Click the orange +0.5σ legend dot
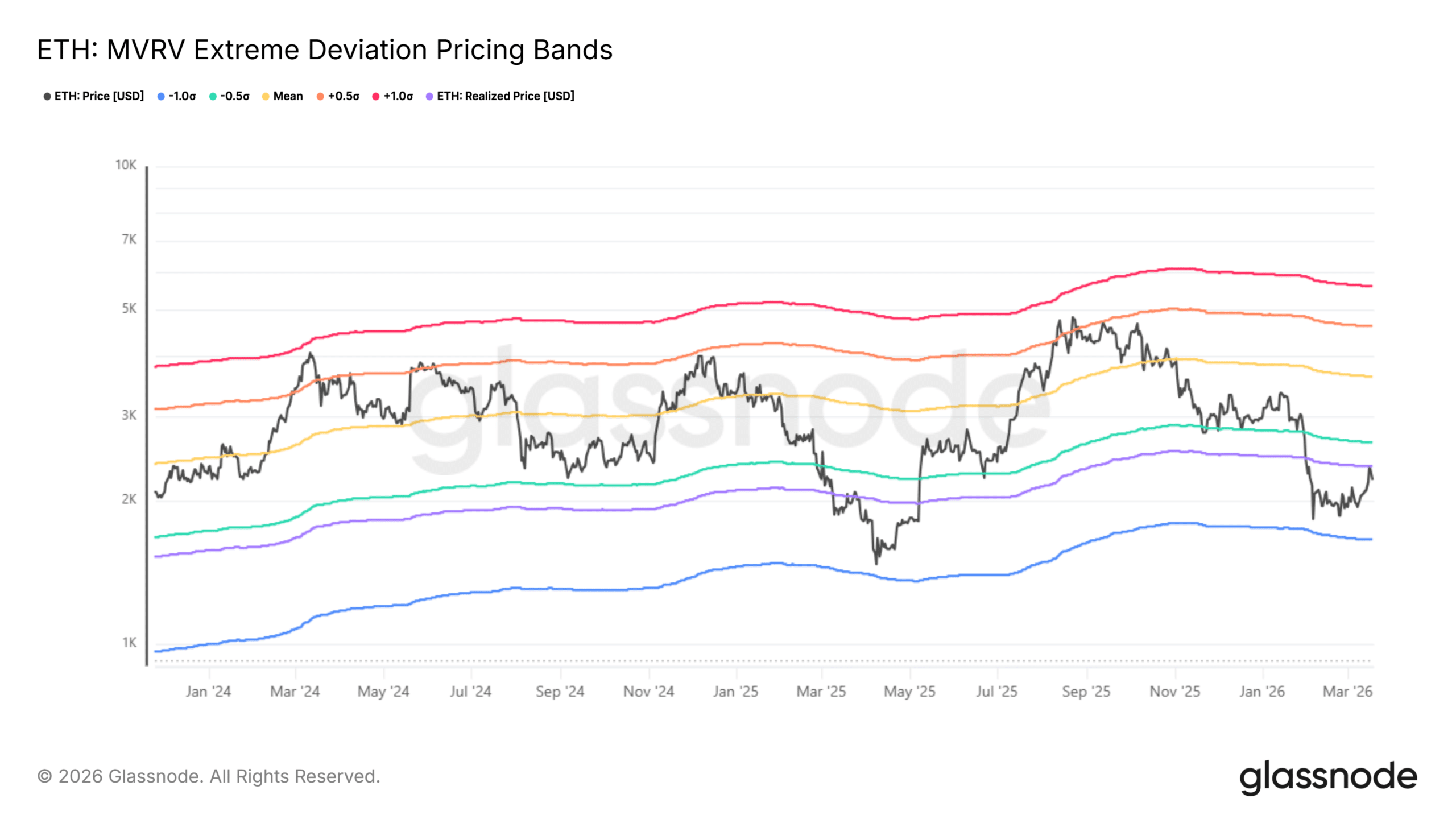The height and width of the screenshot is (819, 1456). 320,96
